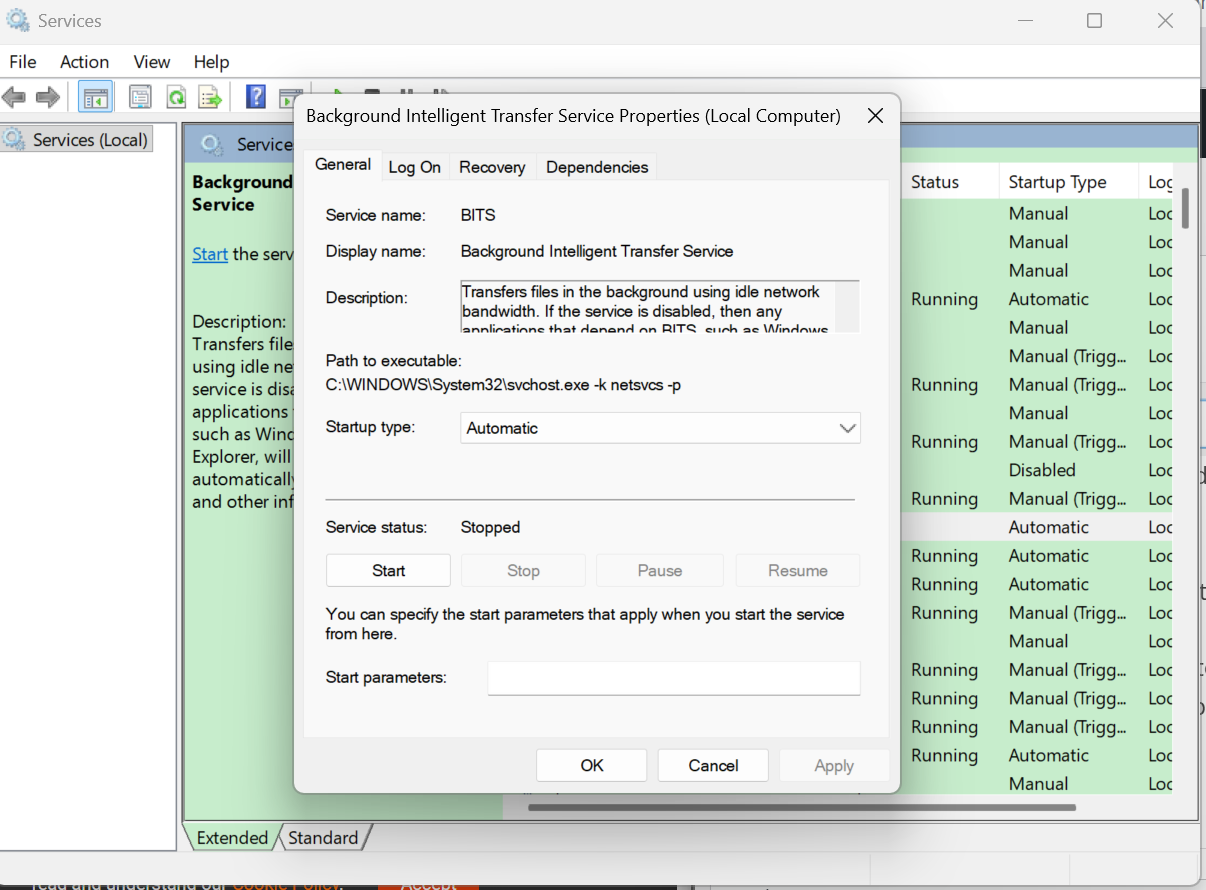Image resolution: width=1206 pixels, height=890 pixels.
Task: Click the Forward navigation arrow icon
Action: [x=48, y=96]
